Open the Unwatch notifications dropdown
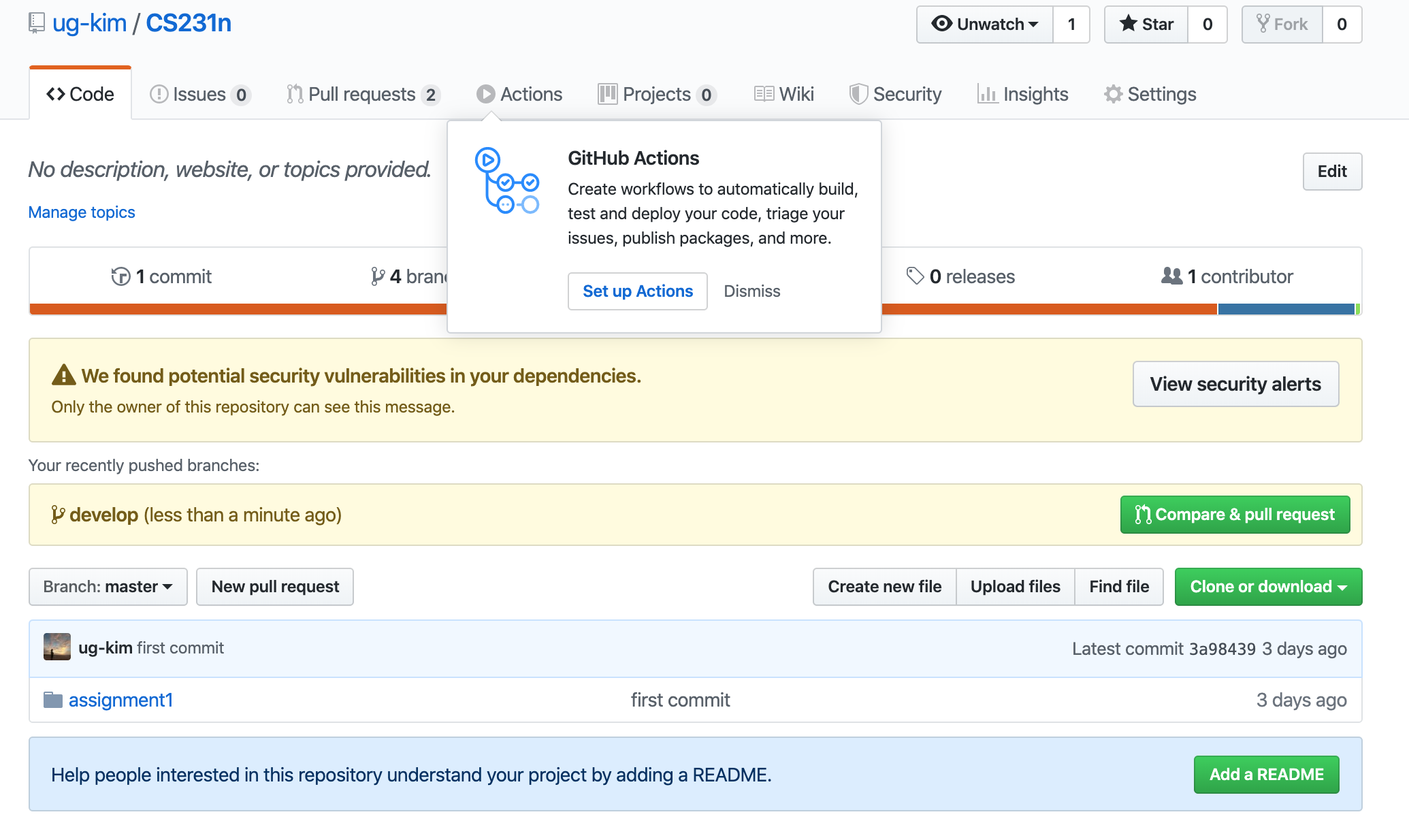 coord(984,25)
